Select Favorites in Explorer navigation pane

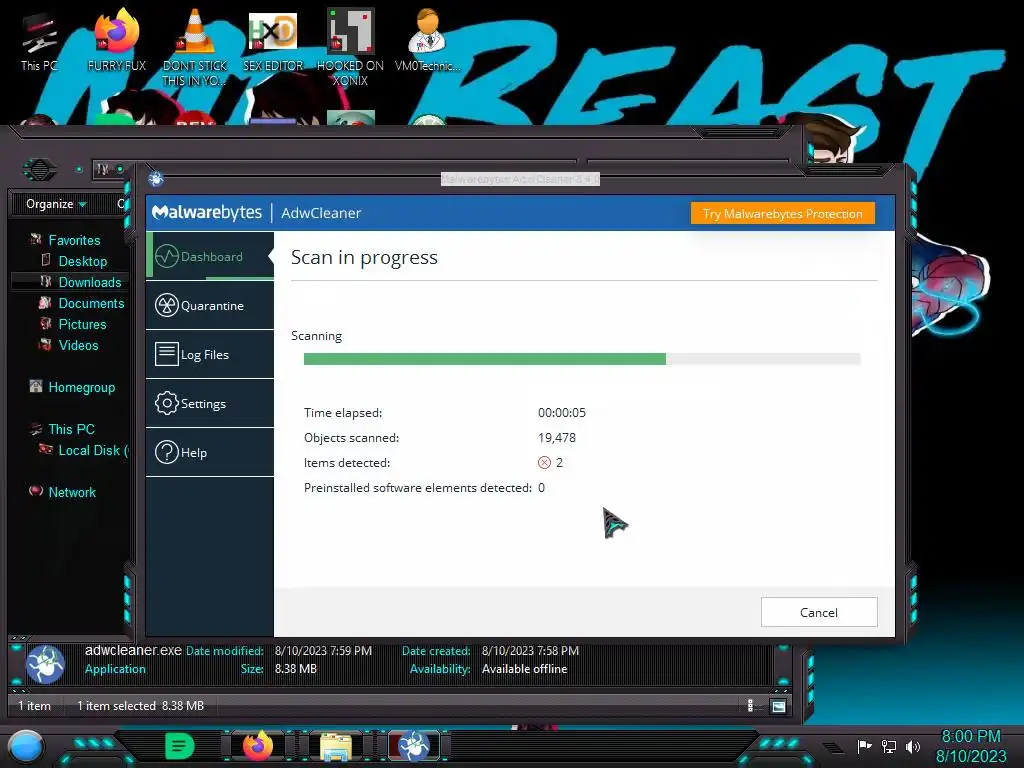click(74, 240)
